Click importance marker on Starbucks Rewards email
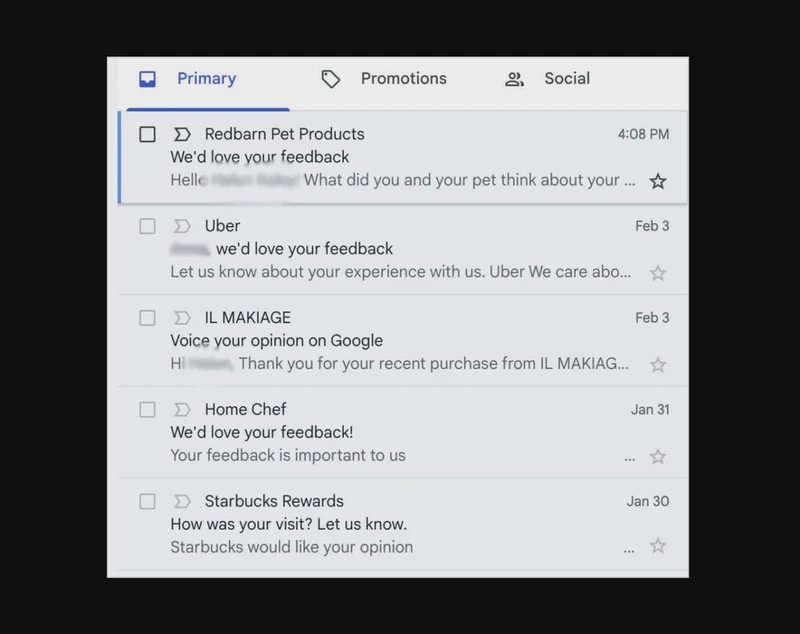 point(182,501)
